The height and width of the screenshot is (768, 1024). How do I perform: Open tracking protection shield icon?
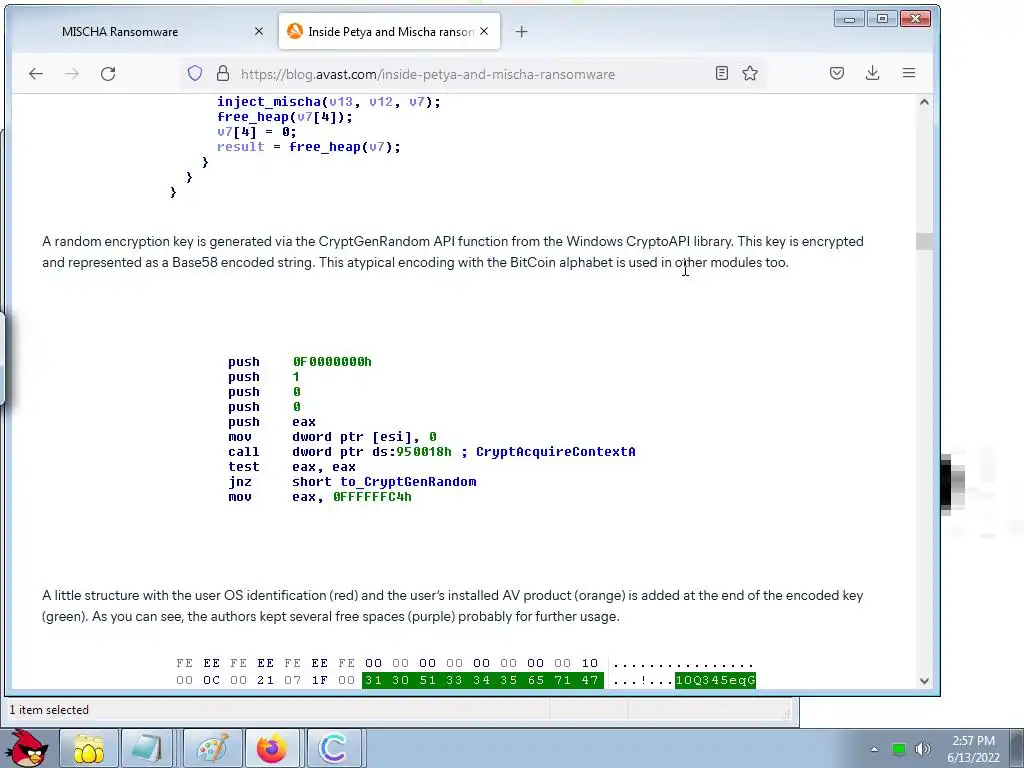[x=195, y=73]
